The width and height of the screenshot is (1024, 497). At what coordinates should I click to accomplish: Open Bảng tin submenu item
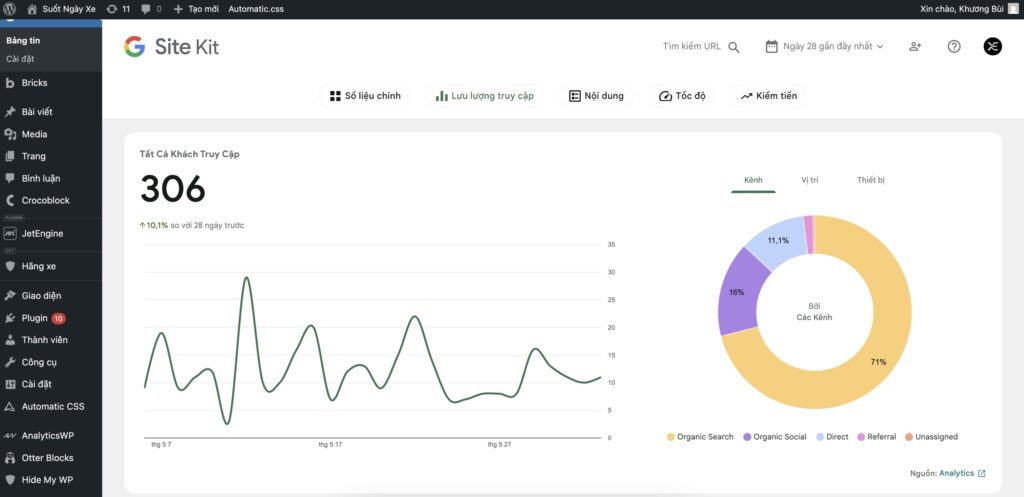[x=24, y=40]
